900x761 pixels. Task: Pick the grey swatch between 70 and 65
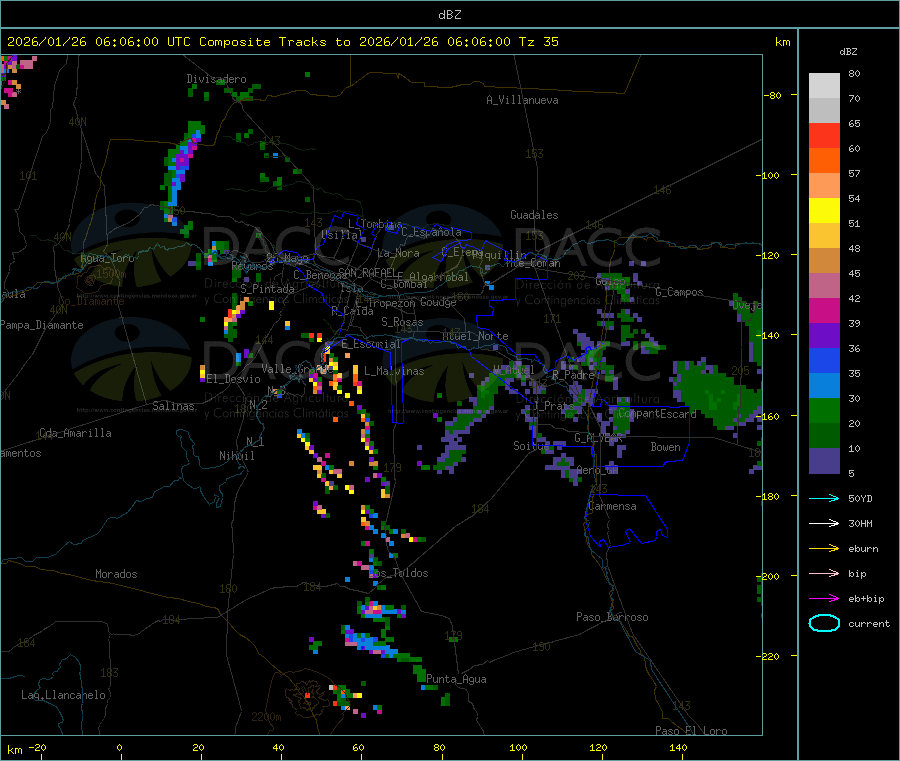824,111
